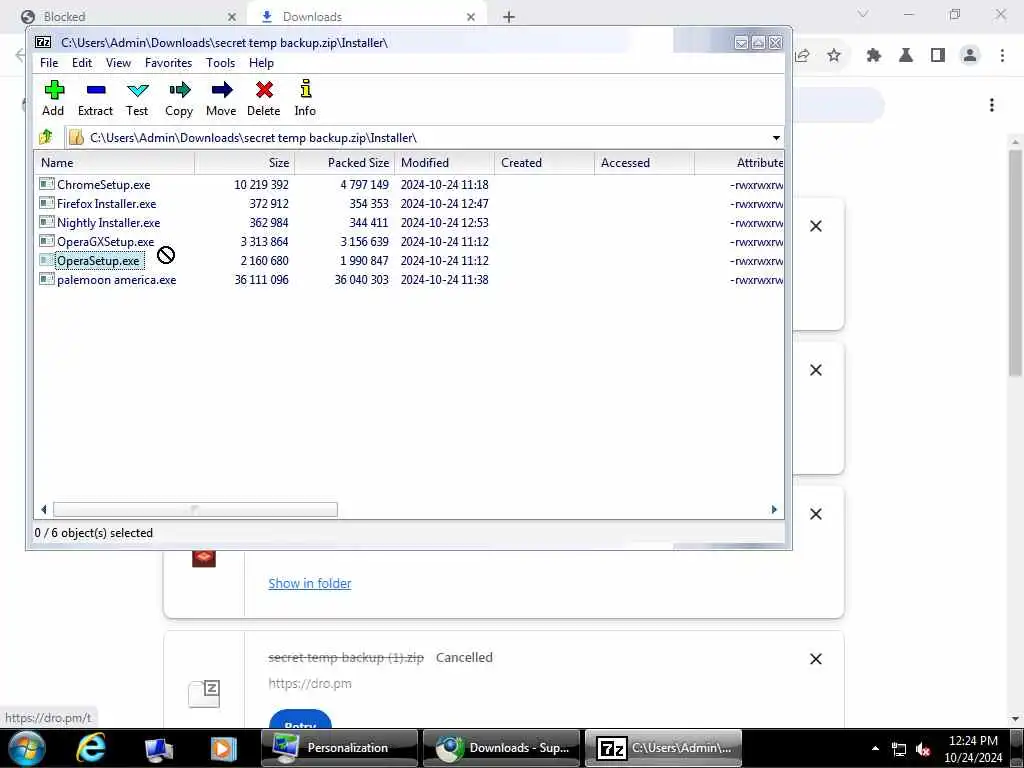Screen dimensions: 1024x768
Task: Open the View menu
Action: pyautogui.click(x=118, y=63)
